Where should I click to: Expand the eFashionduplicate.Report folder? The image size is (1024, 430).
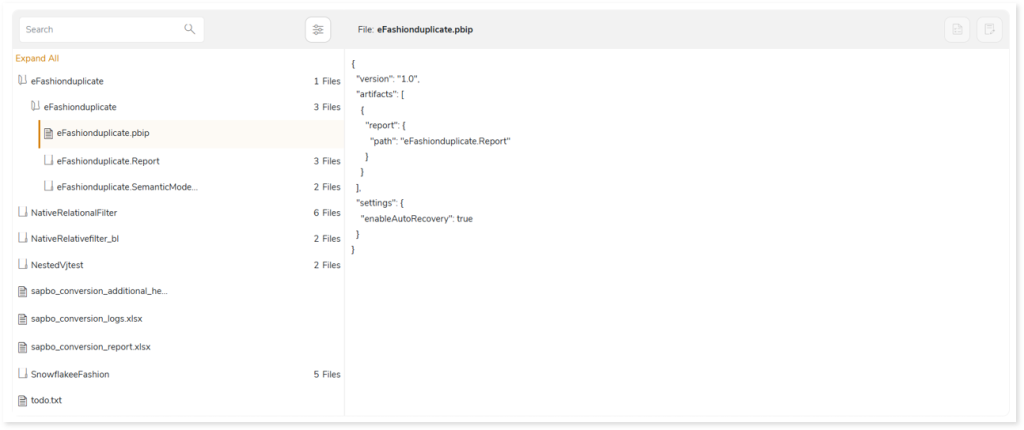(x=49, y=160)
